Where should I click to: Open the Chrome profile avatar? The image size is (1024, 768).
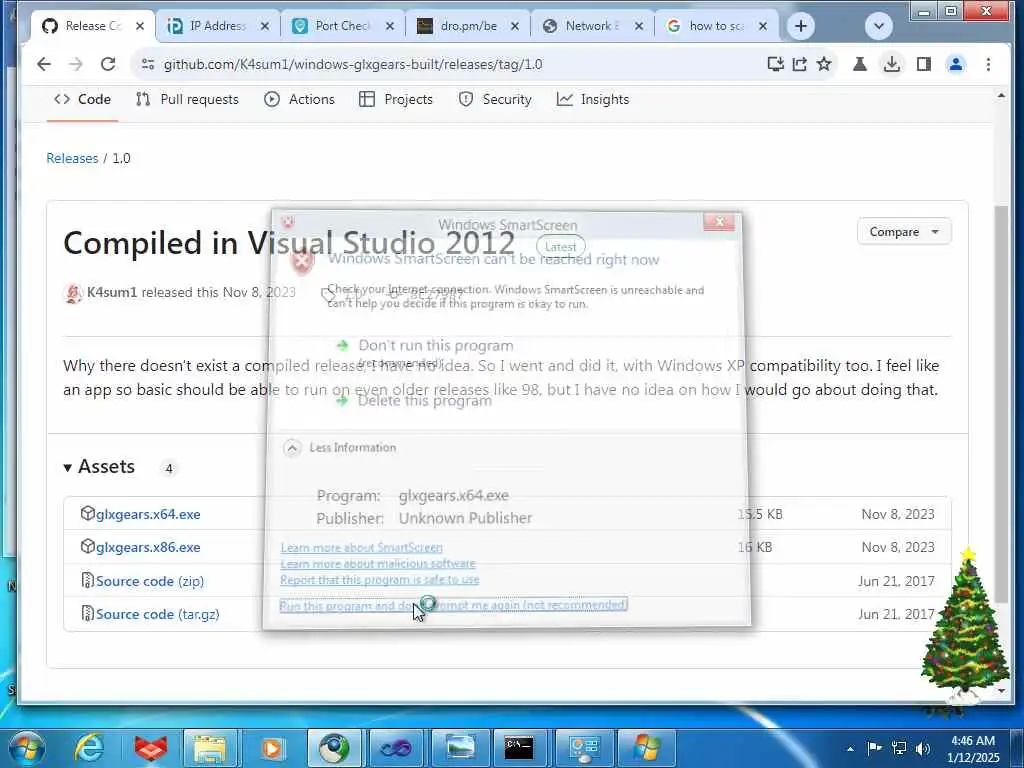coord(956,64)
